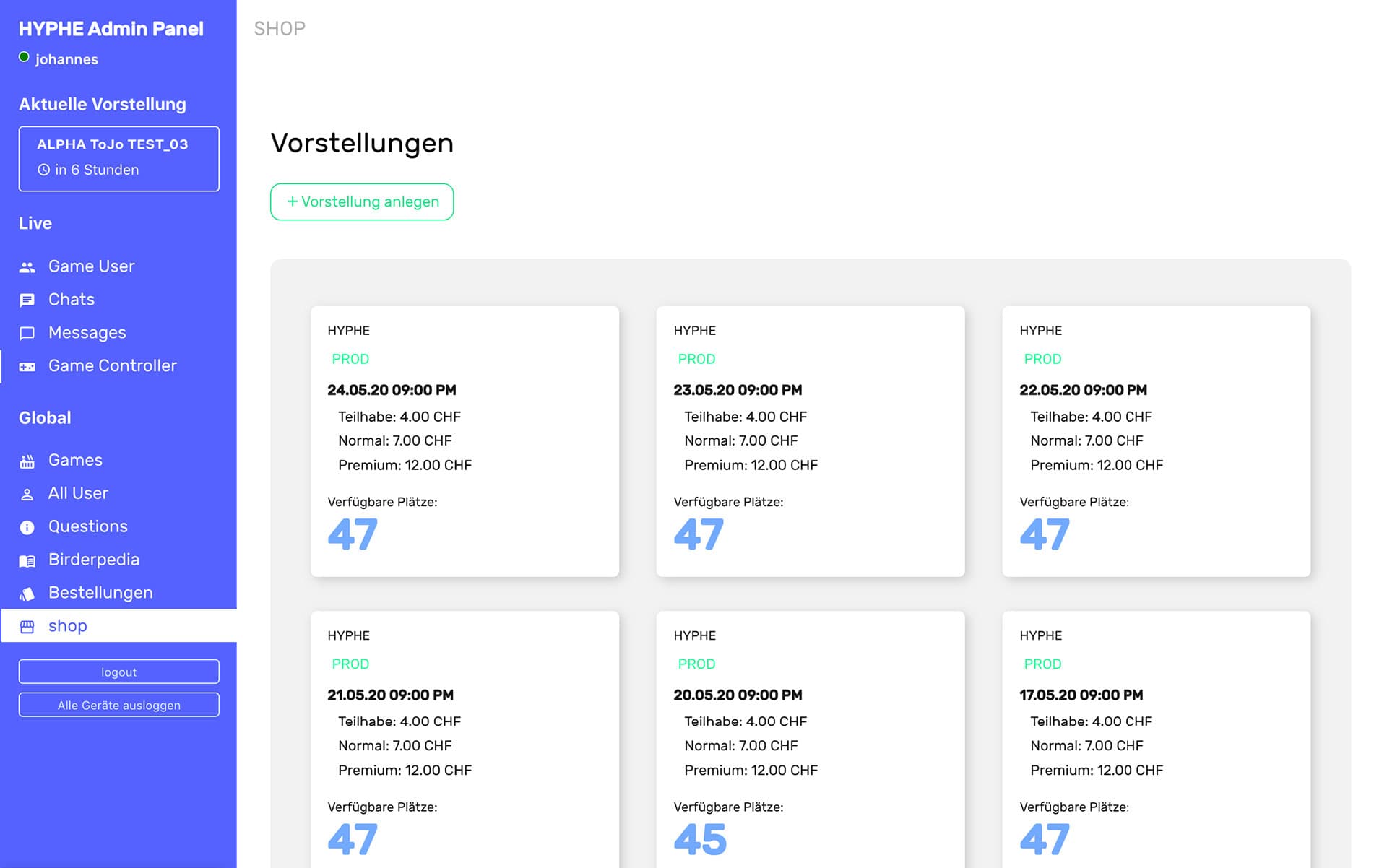The width and height of the screenshot is (1387, 868).
Task: Click the Game Controller gamepad icon
Action: tap(27, 367)
